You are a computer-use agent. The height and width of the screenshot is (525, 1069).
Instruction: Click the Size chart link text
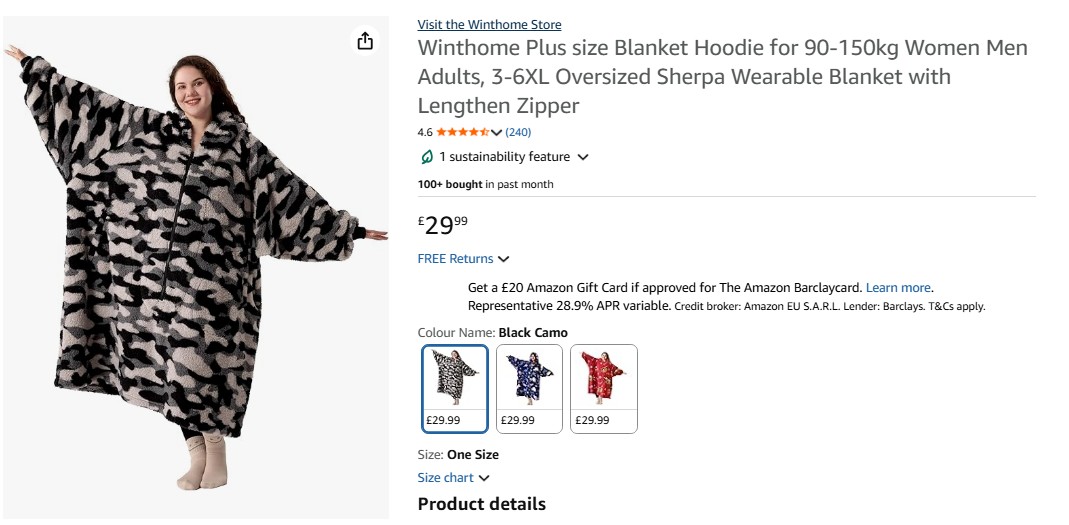[x=445, y=478]
